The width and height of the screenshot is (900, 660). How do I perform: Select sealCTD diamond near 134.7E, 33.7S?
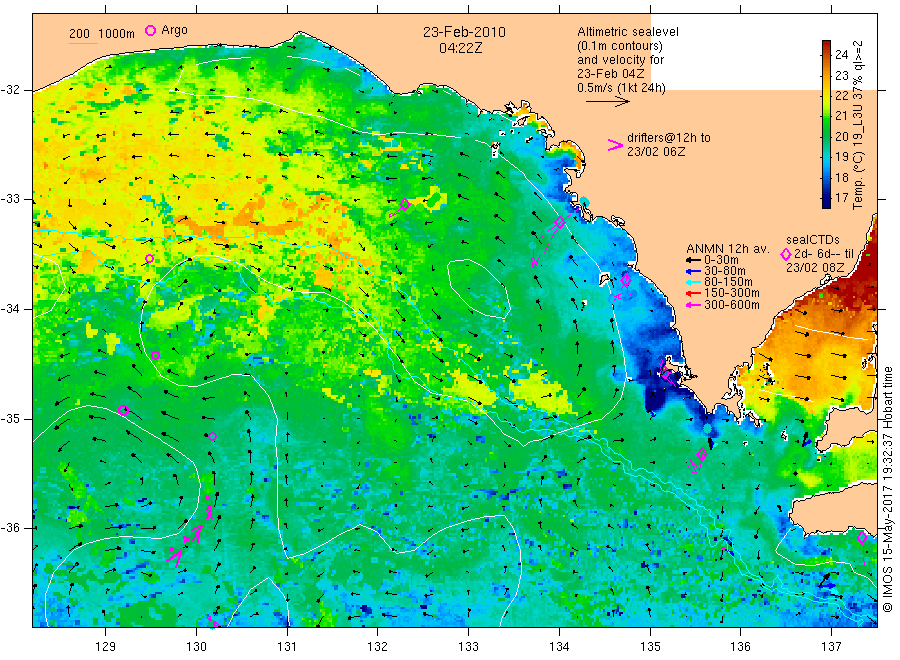(x=626, y=280)
